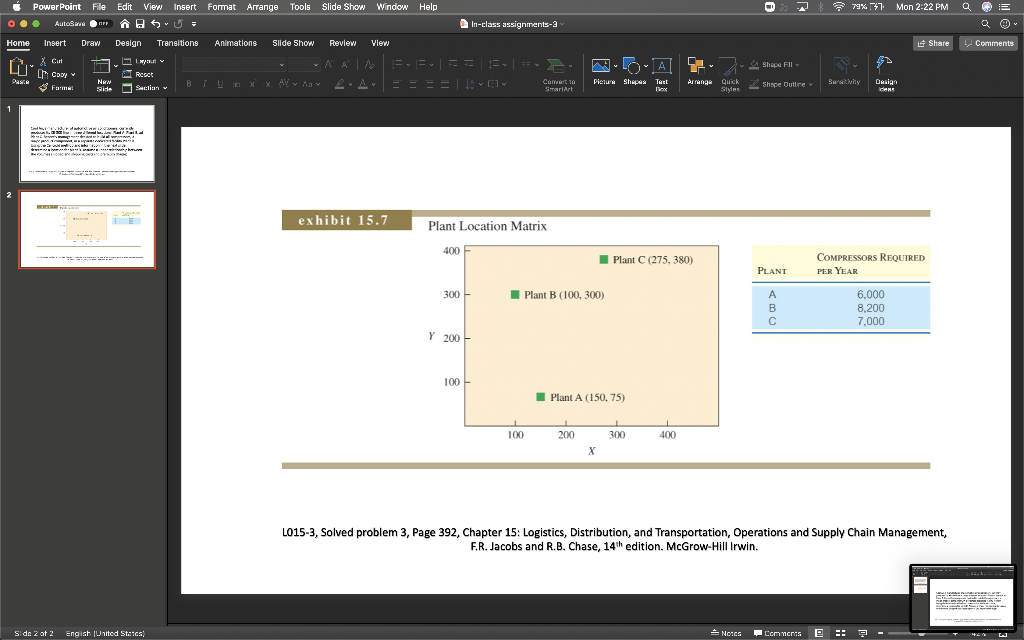The image size is (1024, 640).
Task: Select slide 1 thumbnail
Action: (87, 145)
